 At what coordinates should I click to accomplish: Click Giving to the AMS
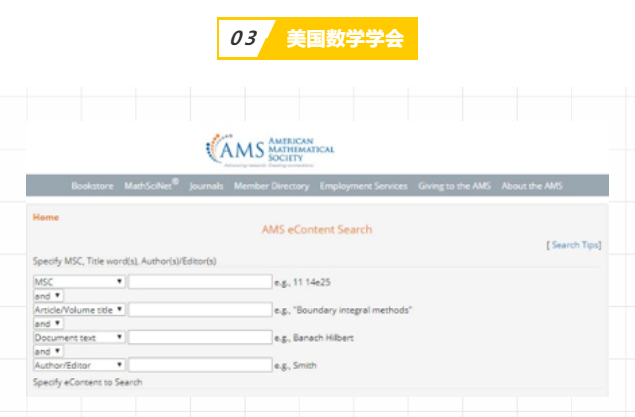(454, 186)
